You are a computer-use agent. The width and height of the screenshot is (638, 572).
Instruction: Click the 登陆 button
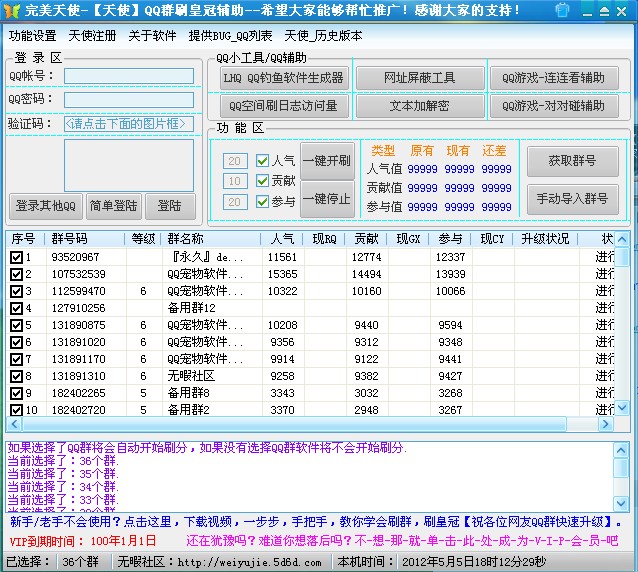tap(170, 206)
